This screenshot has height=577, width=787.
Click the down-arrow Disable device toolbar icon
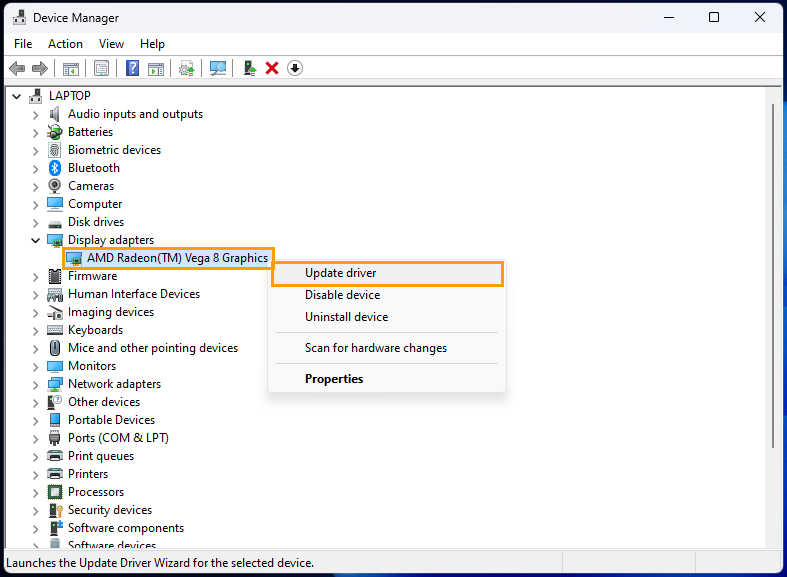(x=295, y=68)
